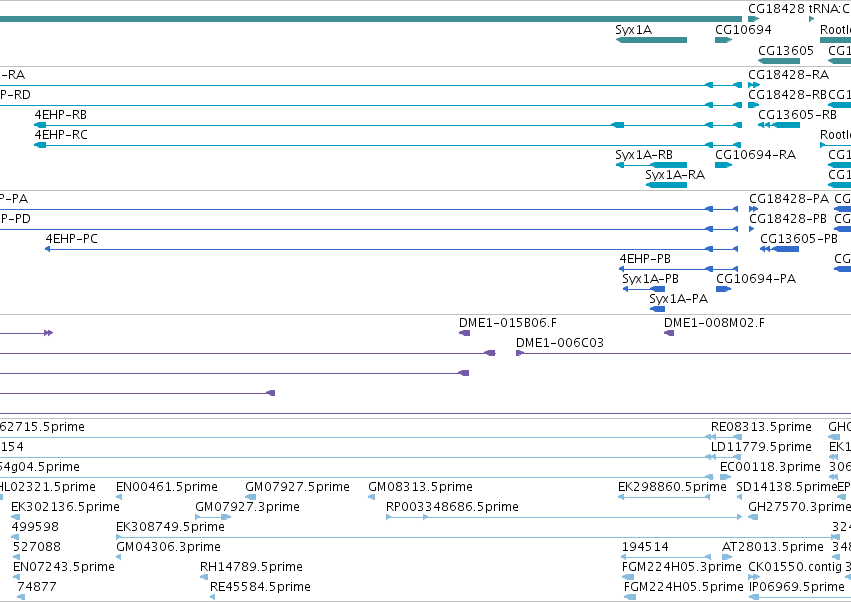Image resolution: width=851 pixels, height=602 pixels.
Task: Select the CG18428-PA protein label
Action: click(789, 199)
